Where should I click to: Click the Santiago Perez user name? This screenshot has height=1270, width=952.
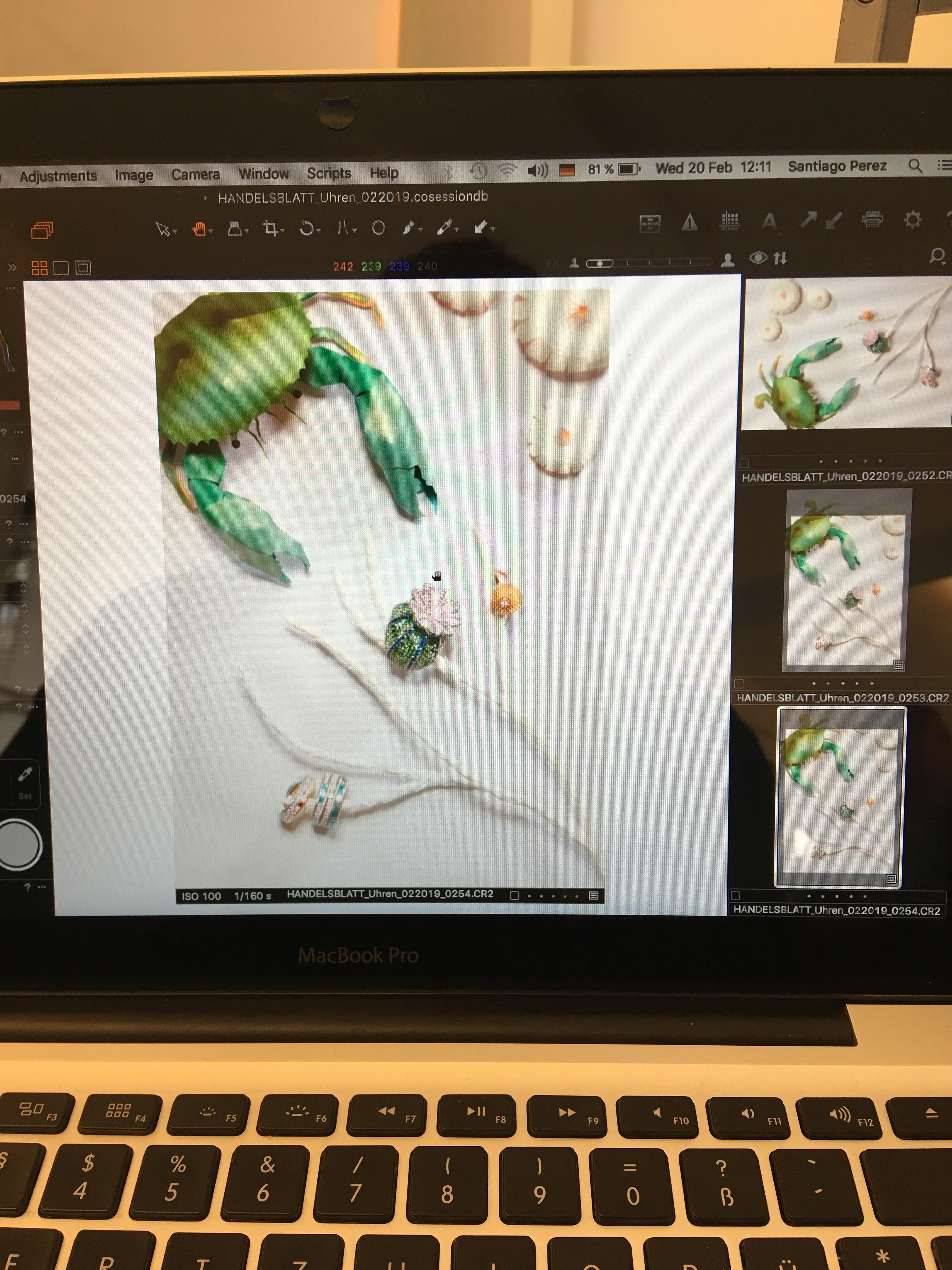837,166
